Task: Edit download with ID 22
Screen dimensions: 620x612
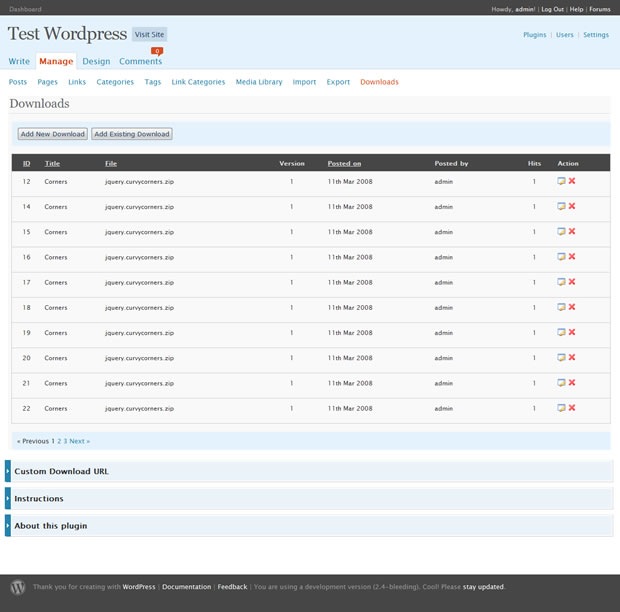Action: tap(561, 408)
